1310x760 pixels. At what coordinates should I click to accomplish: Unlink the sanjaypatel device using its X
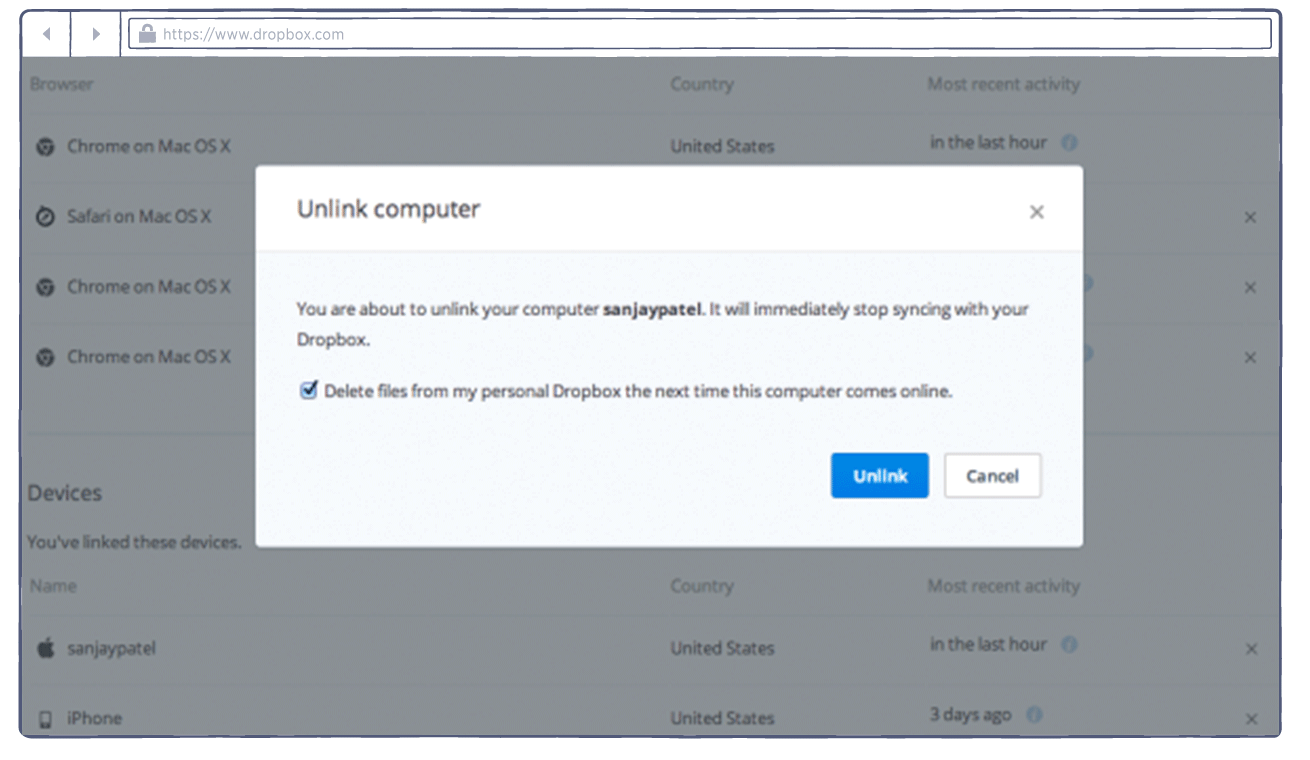(x=1250, y=649)
